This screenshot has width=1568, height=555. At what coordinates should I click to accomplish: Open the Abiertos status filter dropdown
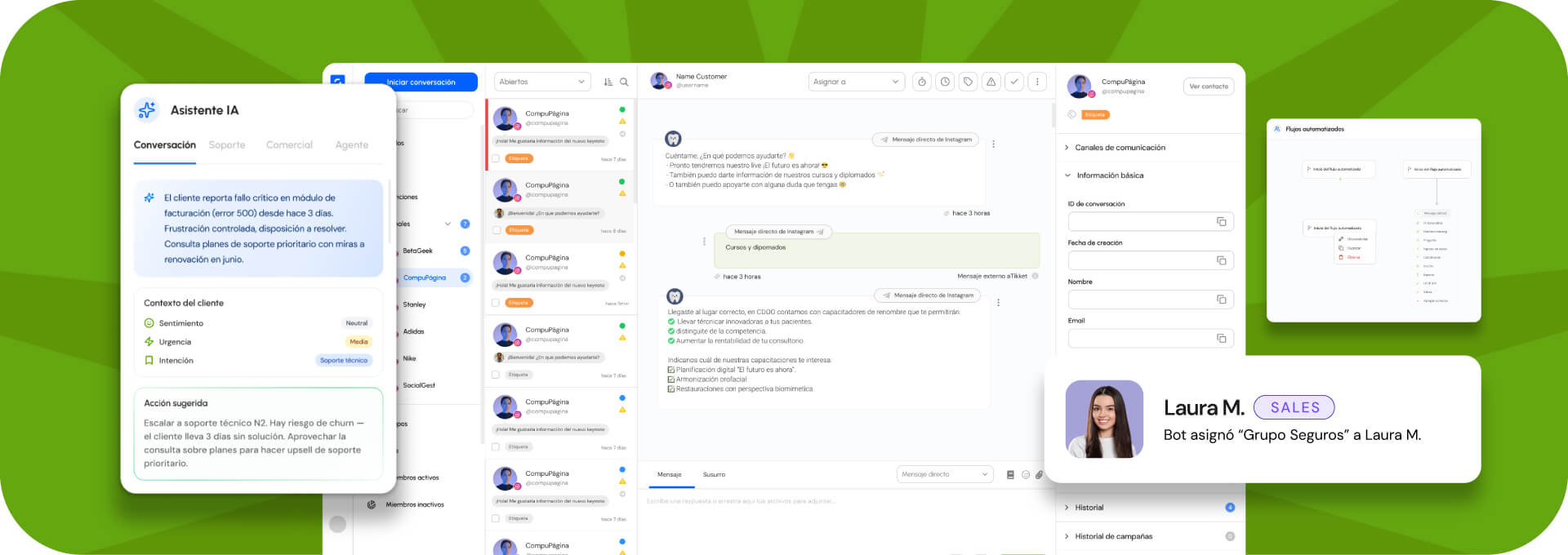click(x=542, y=82)
